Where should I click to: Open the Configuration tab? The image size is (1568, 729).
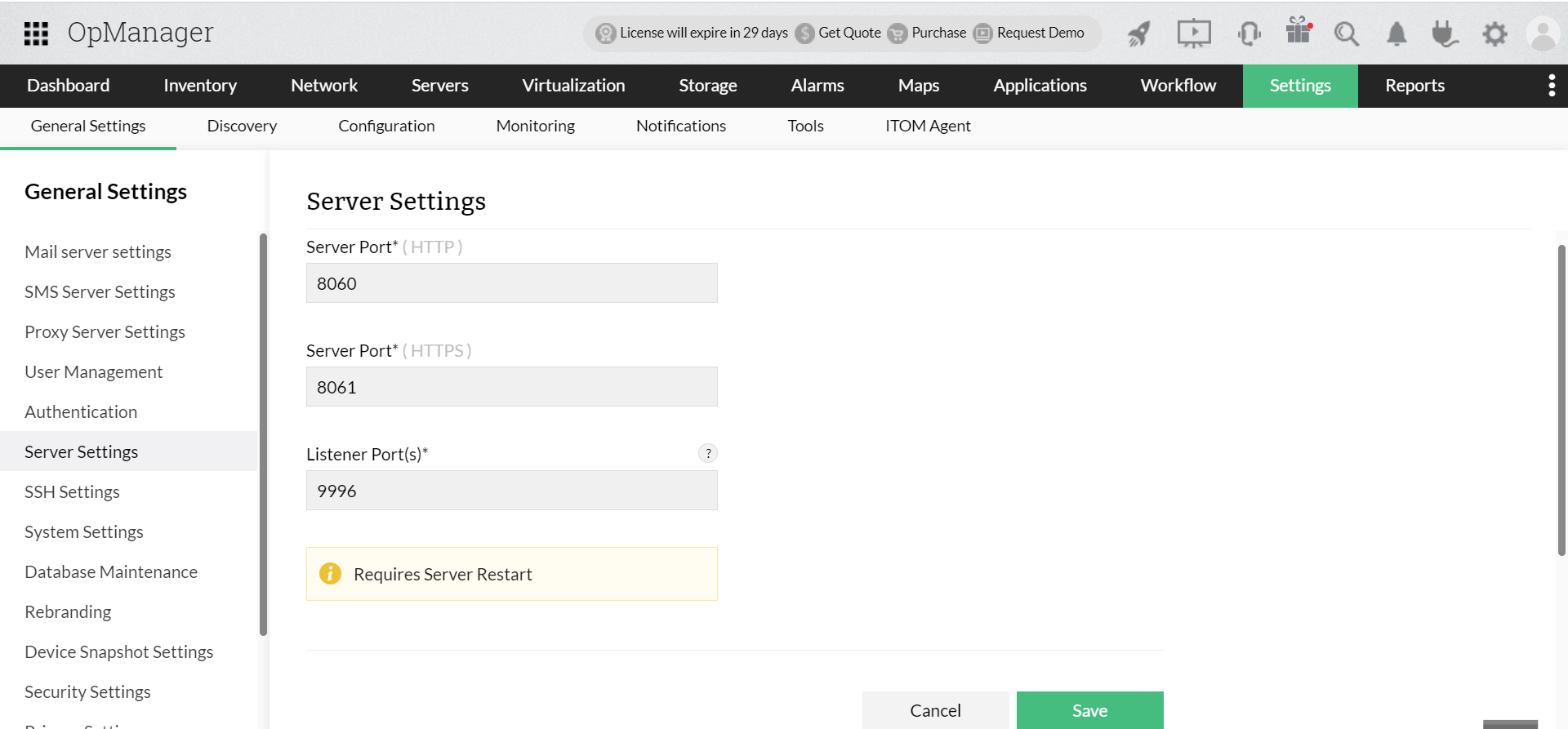point(386,127)
